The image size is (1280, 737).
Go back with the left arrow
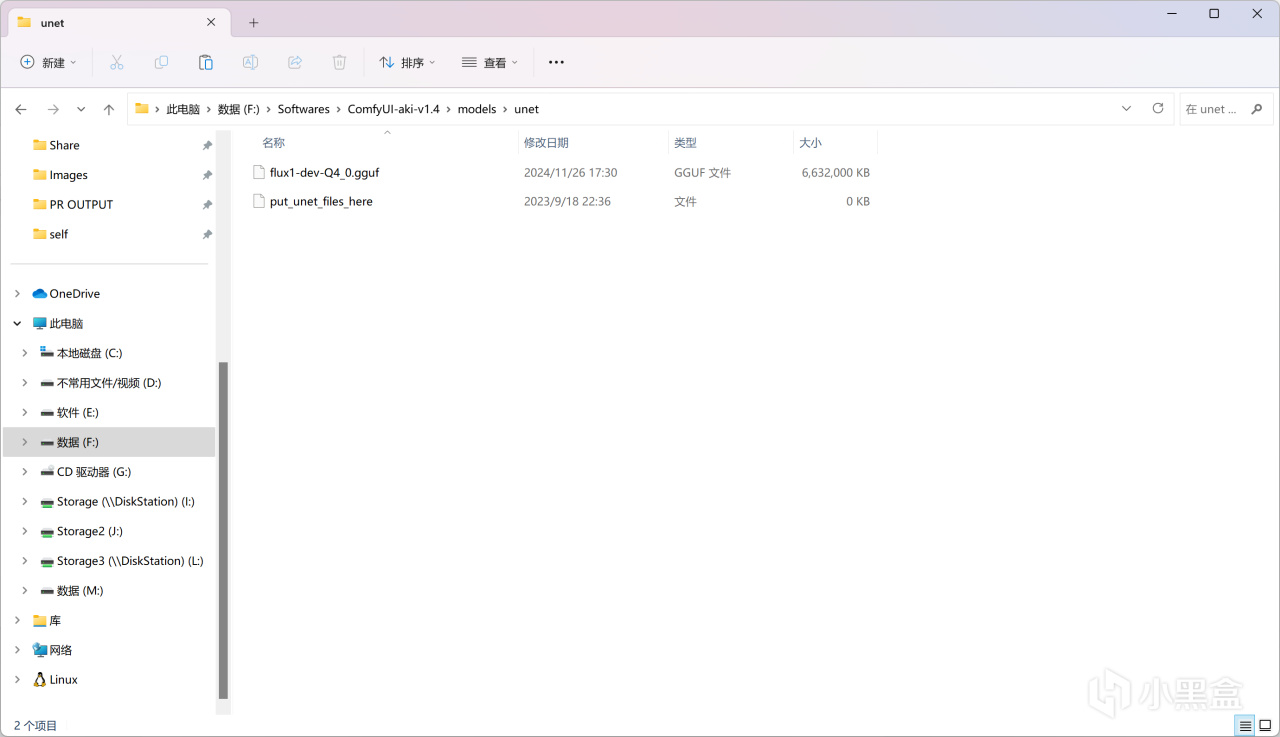point(21,109)
